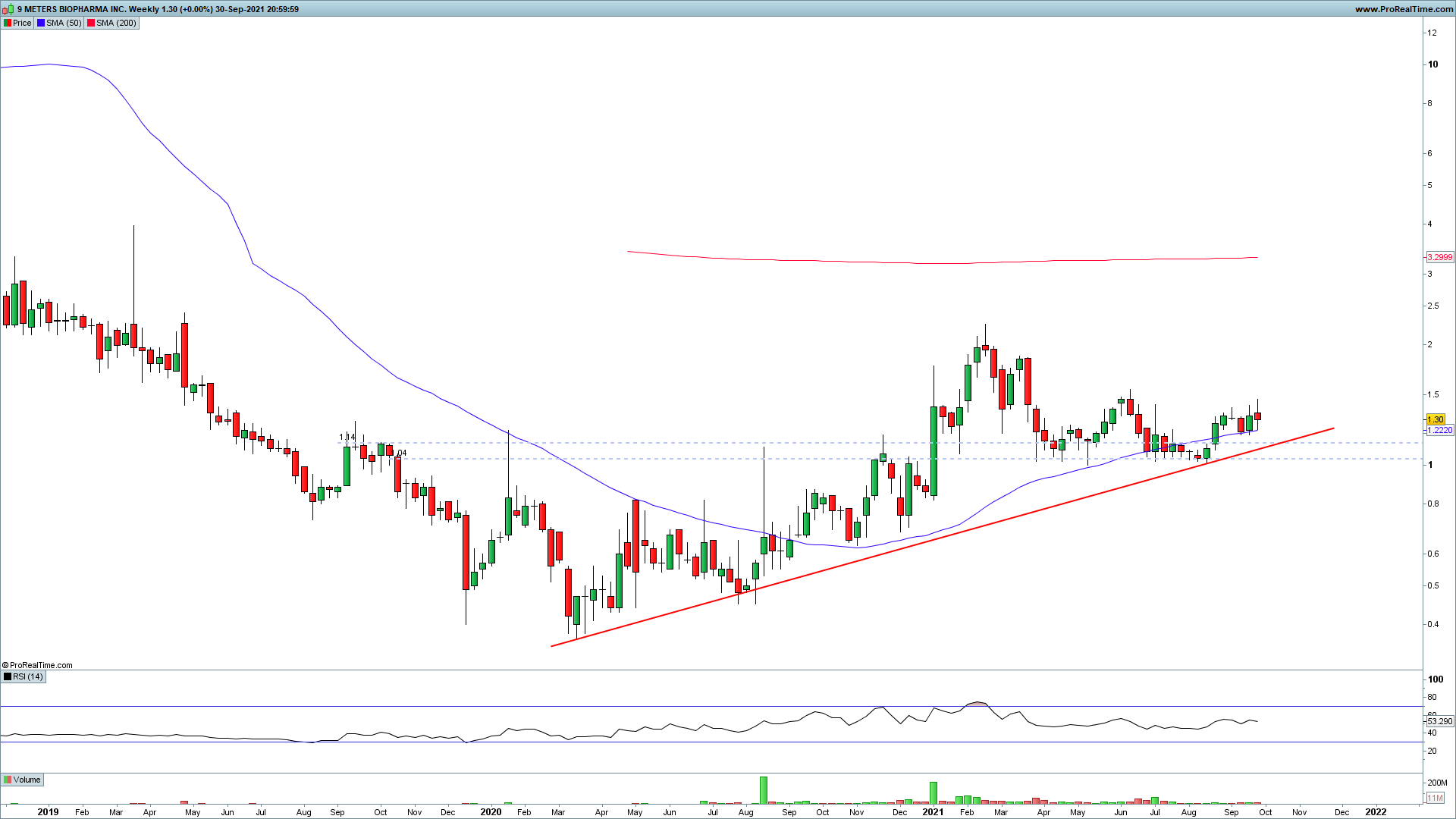Viewport: 1456px width, 819px height.
Task: Click the 1.14 horizontal line label
Action: coord(347,437)
